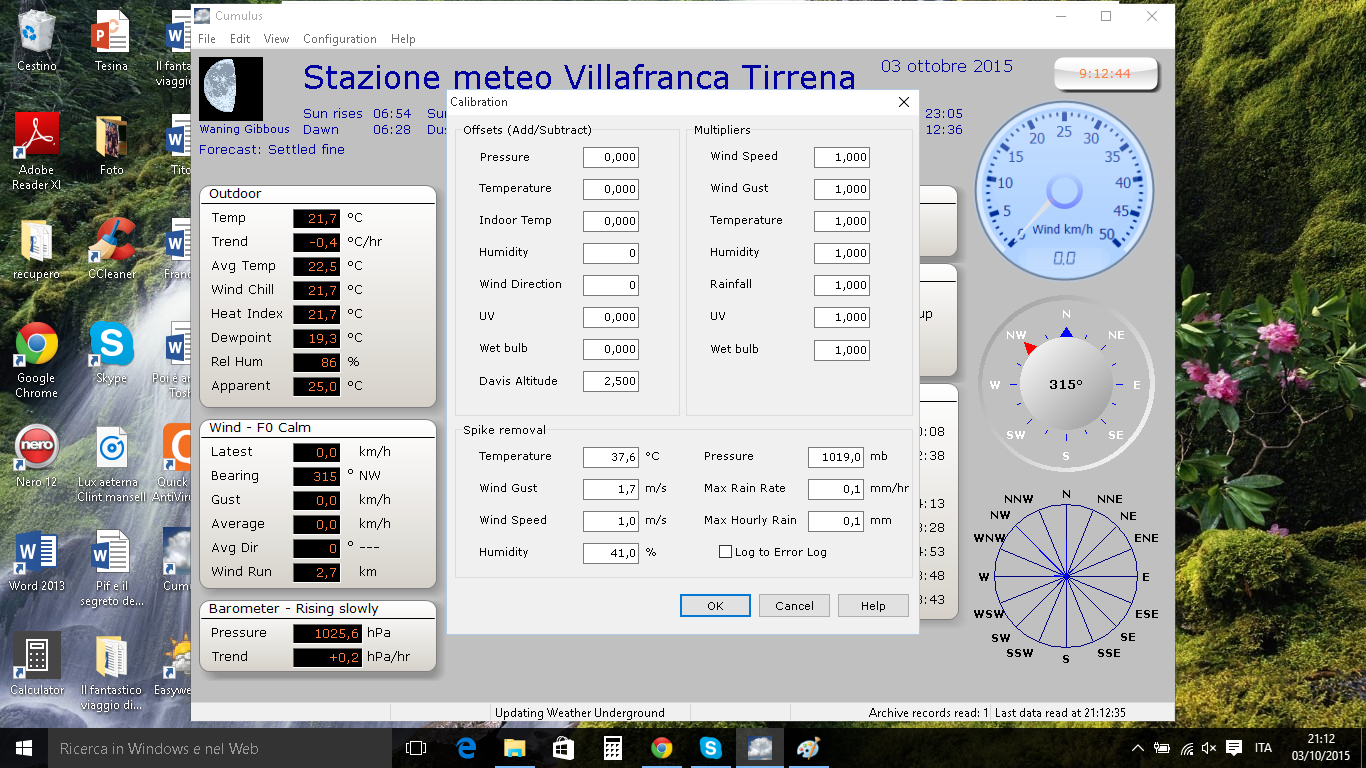Open the Nero 12 desktop shortcut
This screenshot has width=1366, height=768.
(36, 448)
